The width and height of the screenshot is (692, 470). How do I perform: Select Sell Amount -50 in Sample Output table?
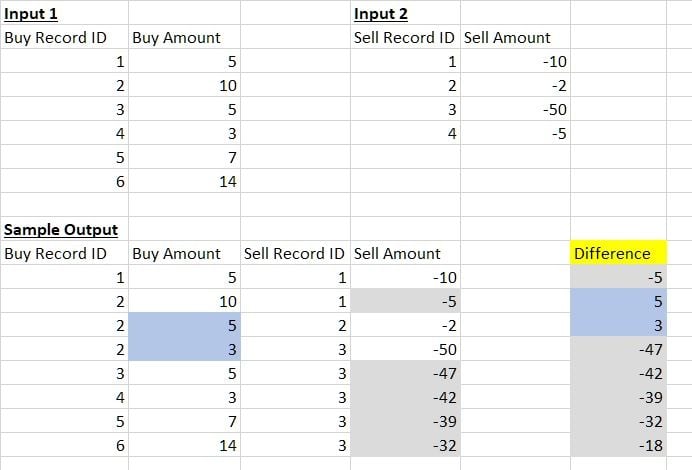tap(405, 349)
